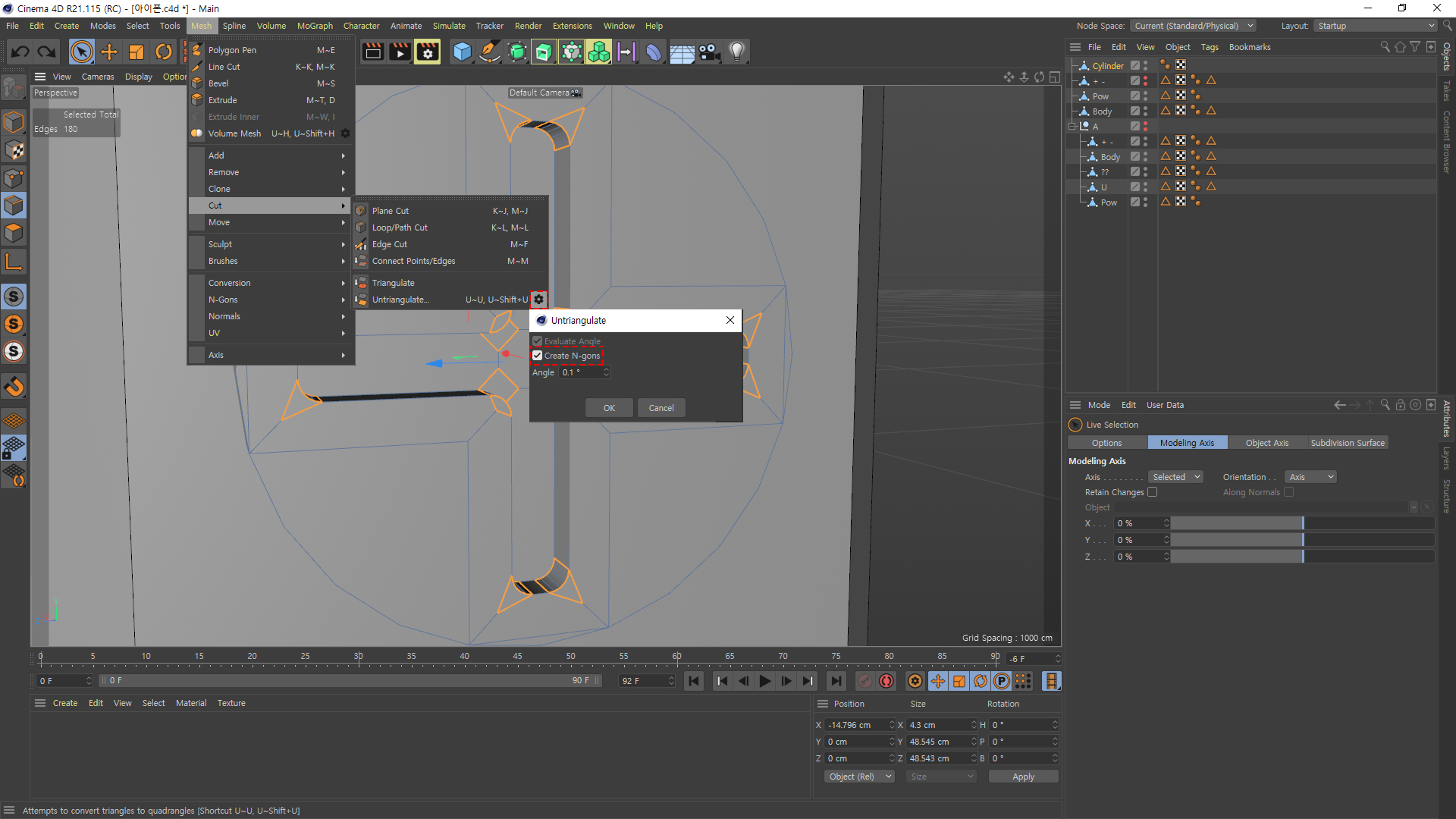The image size is (1456, 819).
Task: Click OK in Untriangulate dialog
Action: coord(609,408)
